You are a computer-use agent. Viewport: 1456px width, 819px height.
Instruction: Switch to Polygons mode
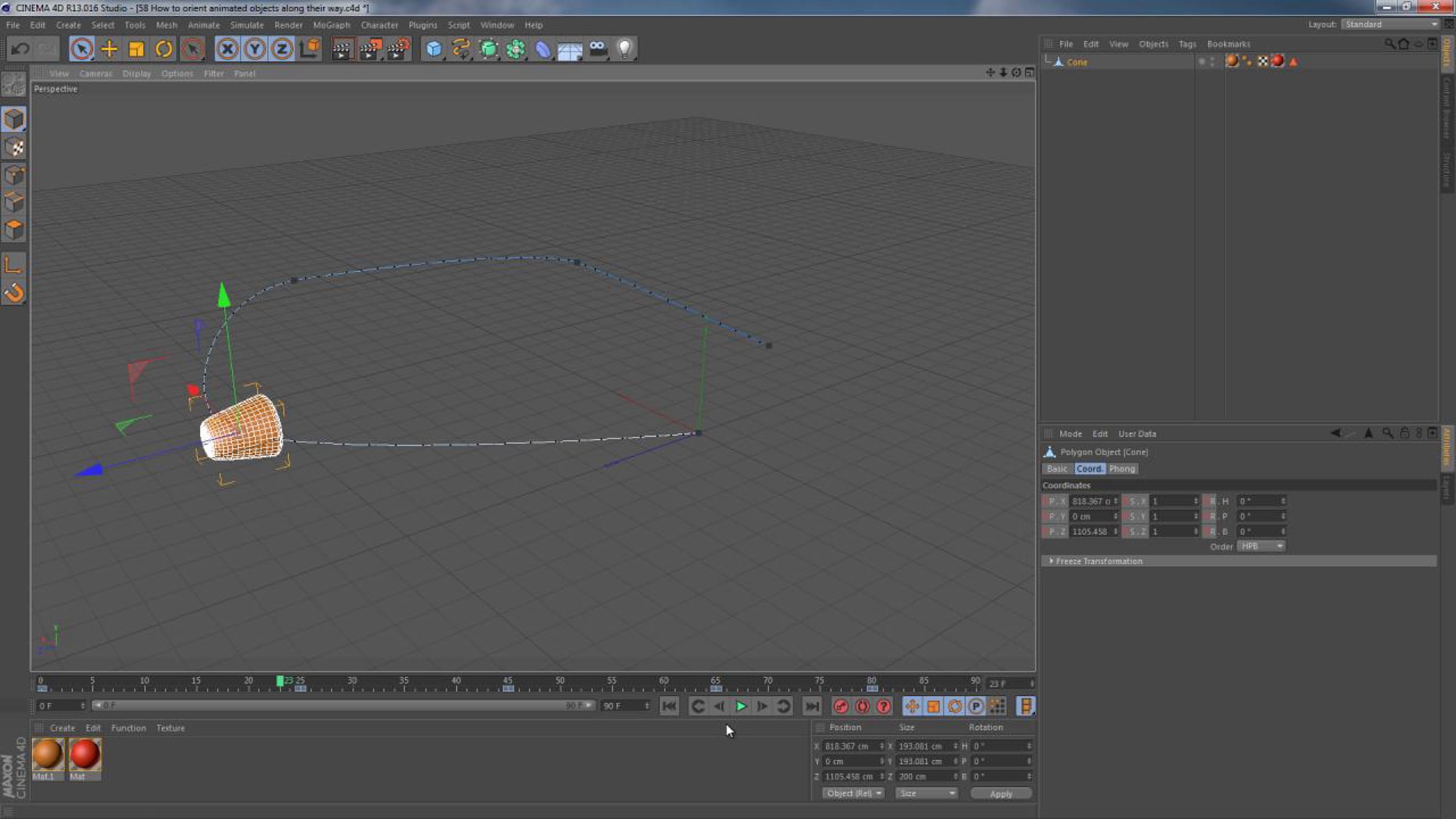point(13,230)
